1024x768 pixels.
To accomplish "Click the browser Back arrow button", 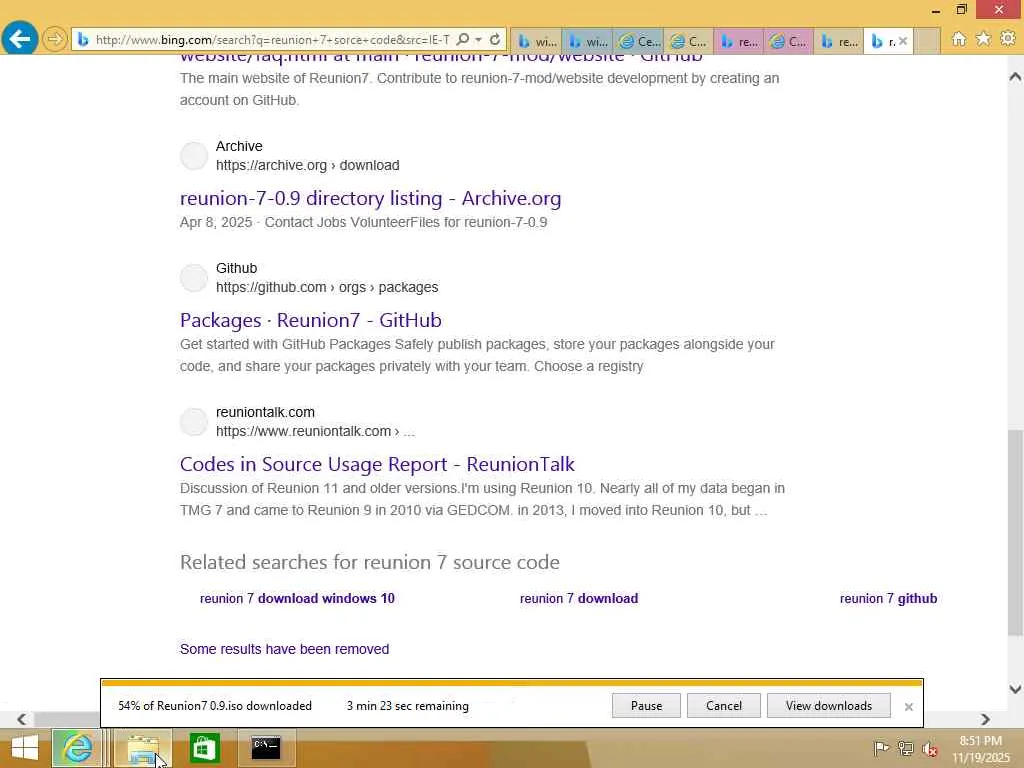I will coord(20,39).
